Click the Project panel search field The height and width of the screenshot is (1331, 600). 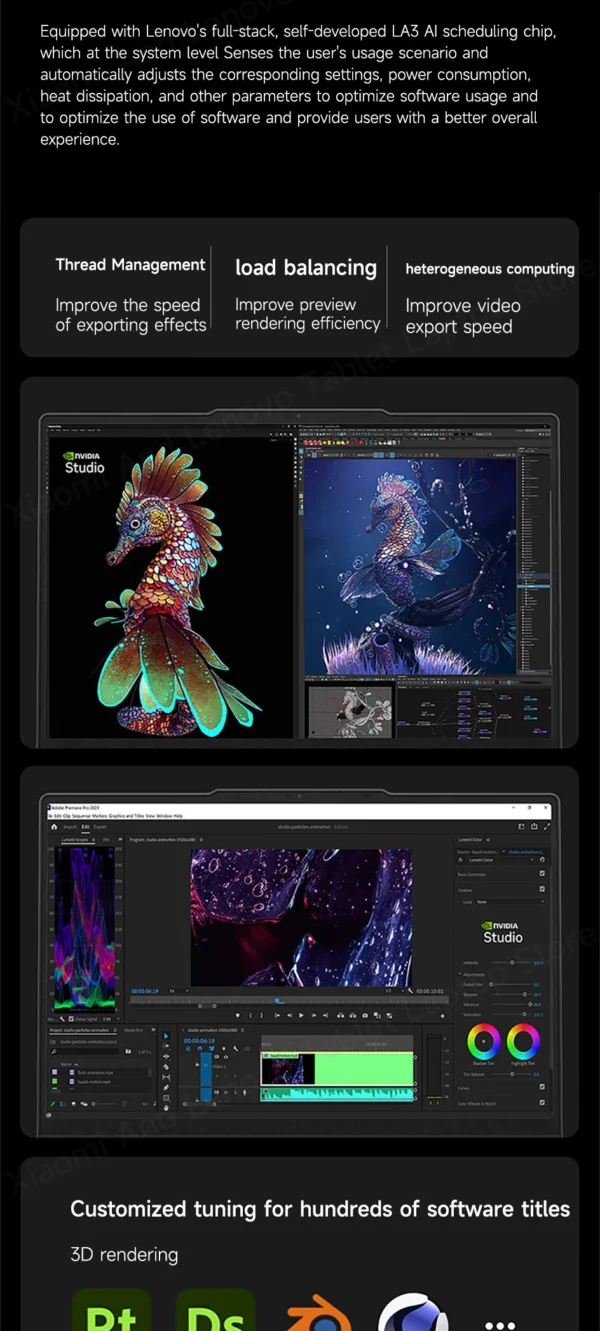click(84, 1051)
